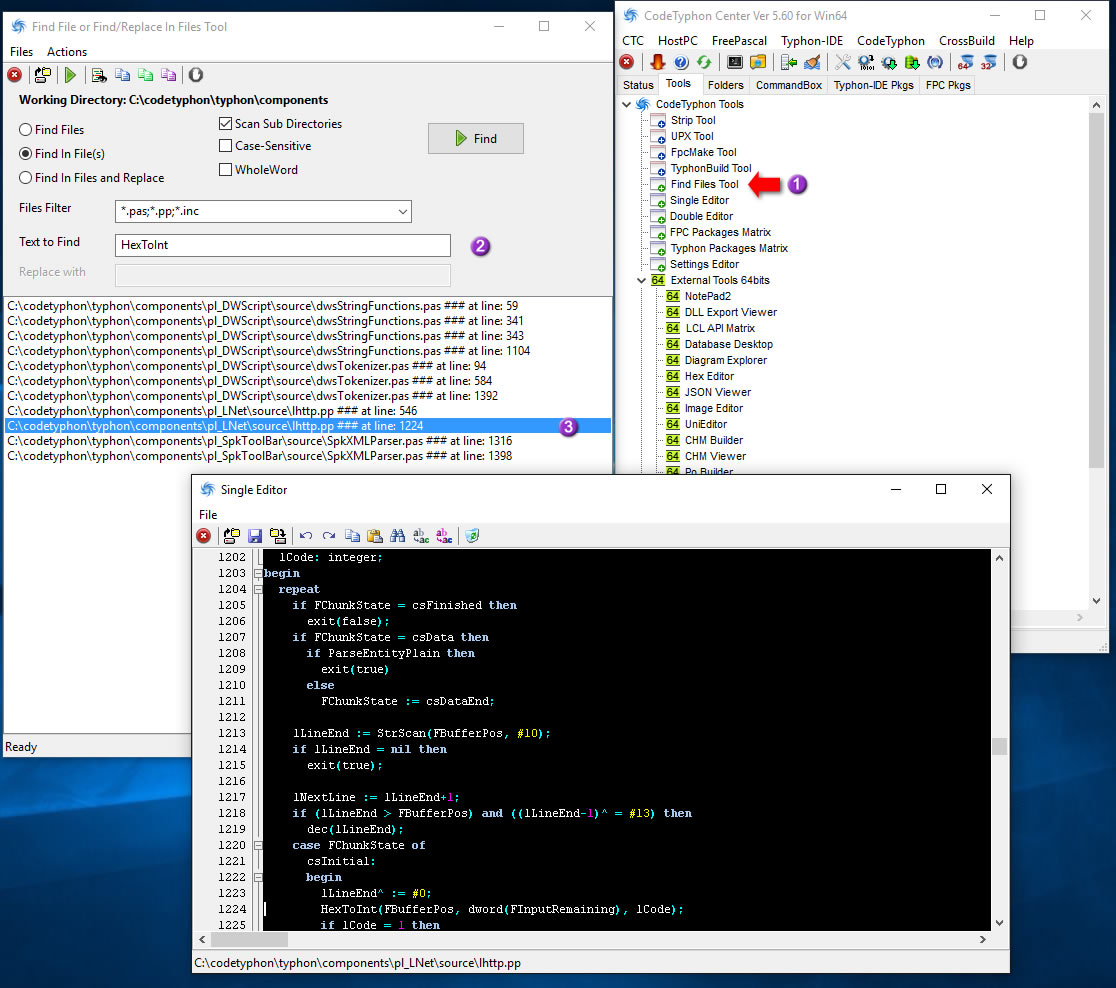
Task: Collapse the CodeTyphon Tools tree node
Action: (x=627, y=104)
